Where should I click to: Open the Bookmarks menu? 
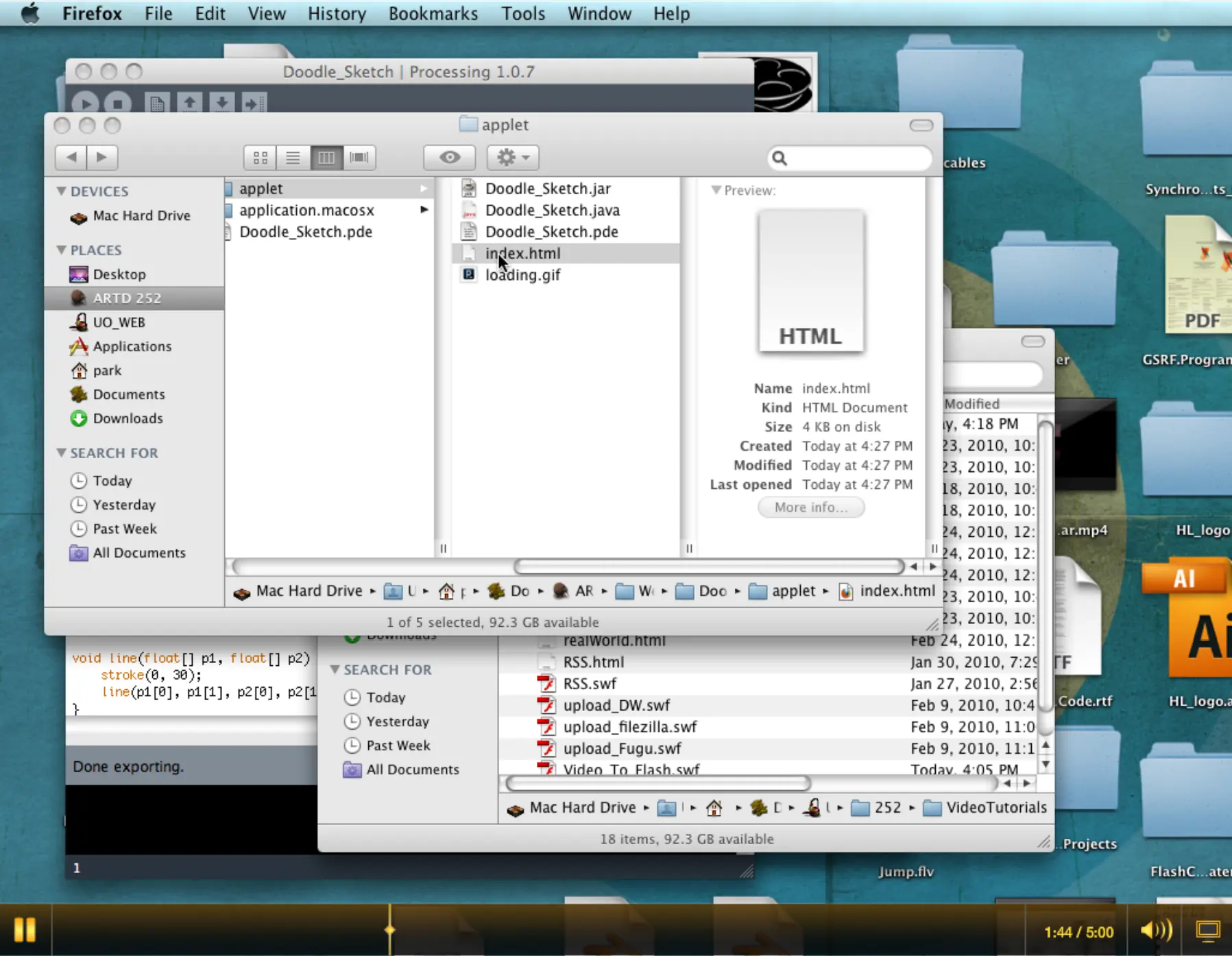click(433, 14)
